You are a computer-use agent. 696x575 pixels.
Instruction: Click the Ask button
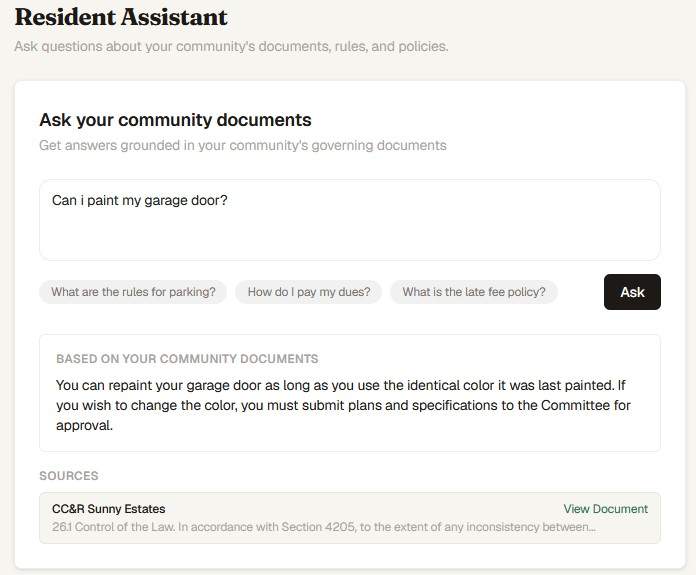632,292
